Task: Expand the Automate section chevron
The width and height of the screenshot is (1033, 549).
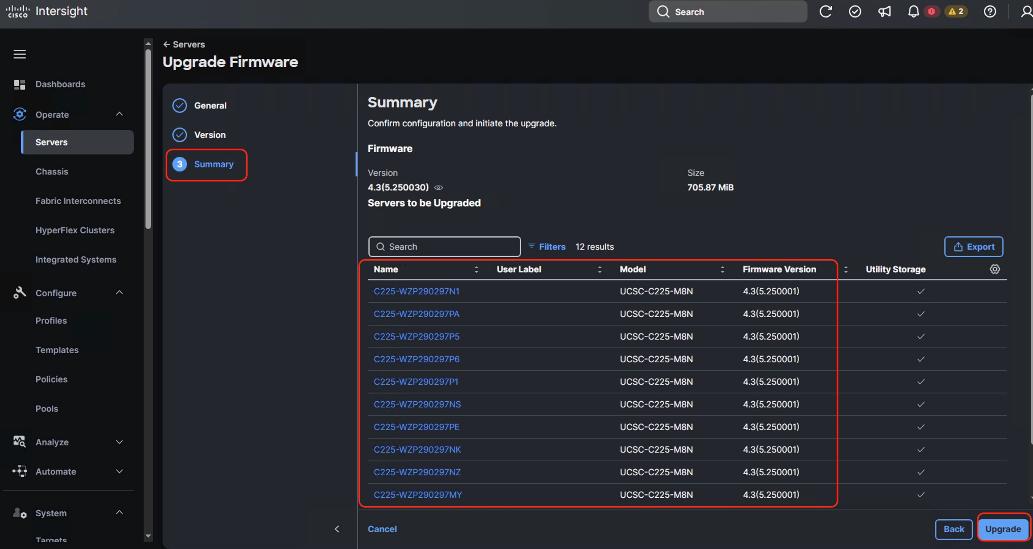Action: [119, 471]
